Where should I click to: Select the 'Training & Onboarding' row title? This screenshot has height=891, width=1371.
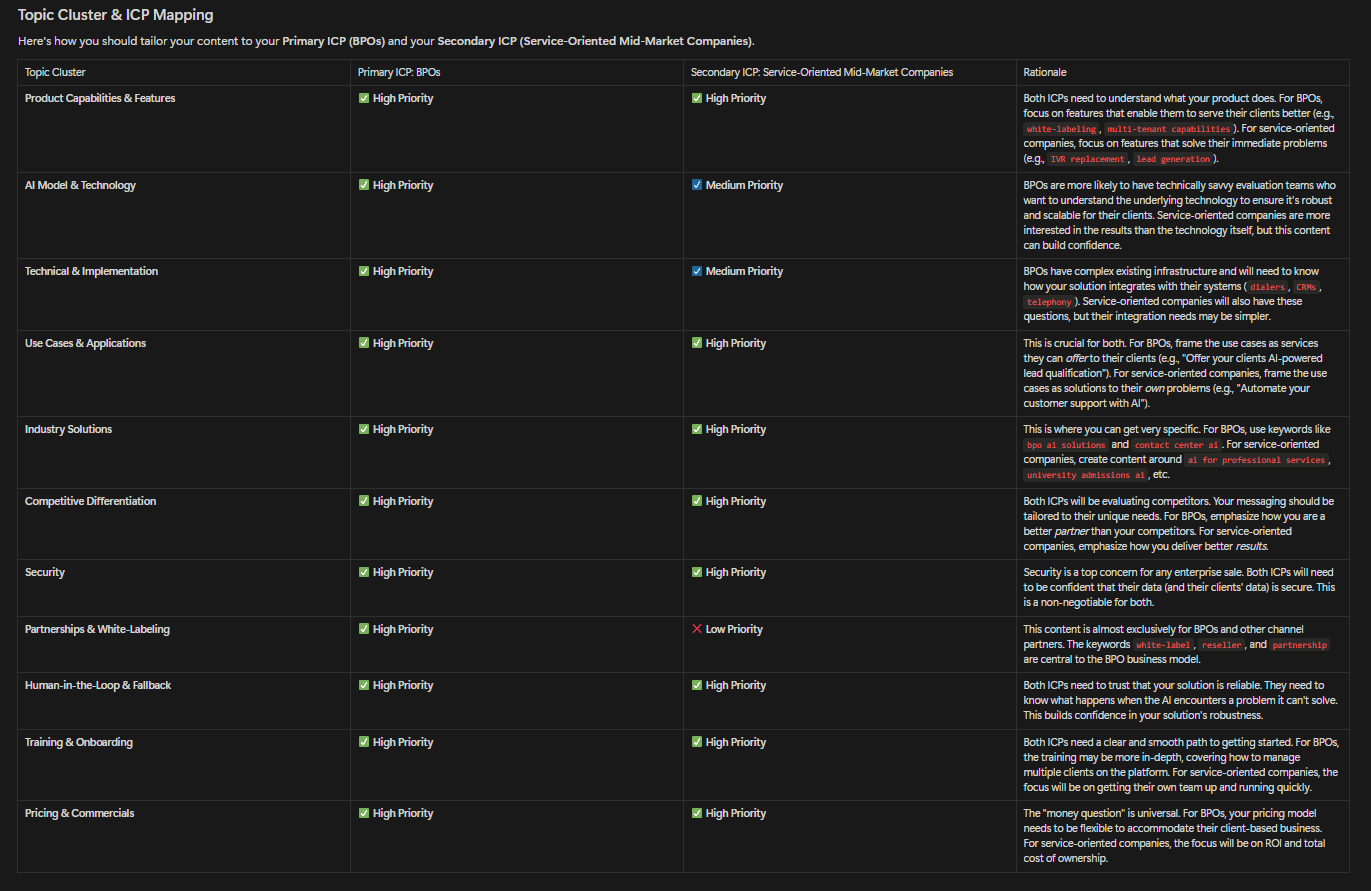[79, 742]
